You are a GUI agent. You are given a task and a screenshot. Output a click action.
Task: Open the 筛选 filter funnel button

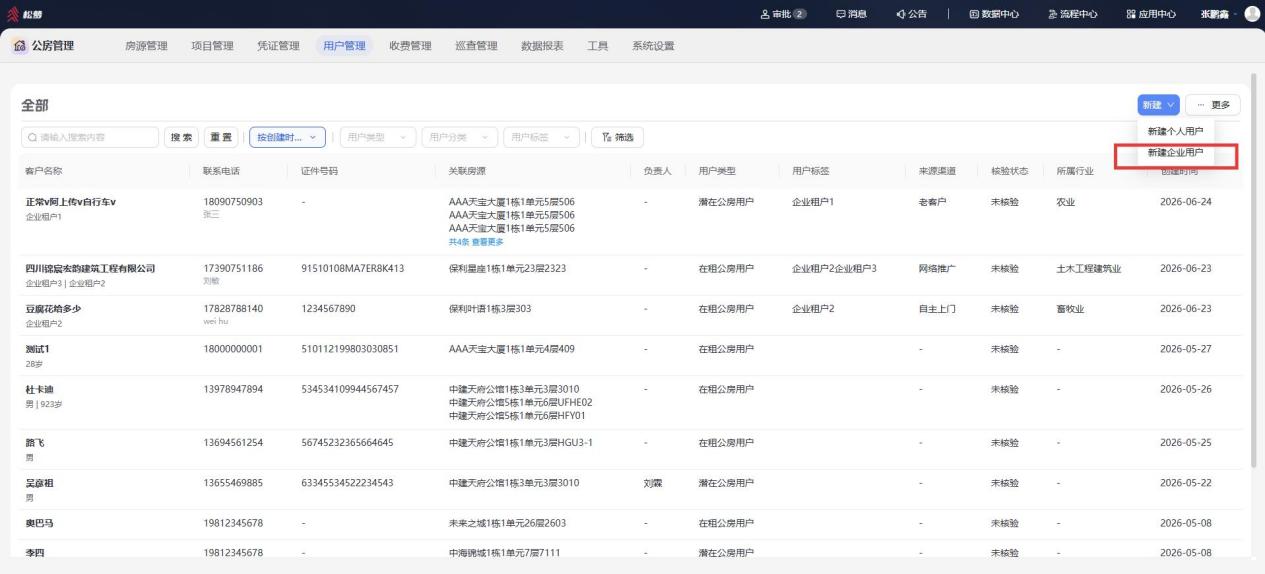pyautogui.click(x=617, y=137)
